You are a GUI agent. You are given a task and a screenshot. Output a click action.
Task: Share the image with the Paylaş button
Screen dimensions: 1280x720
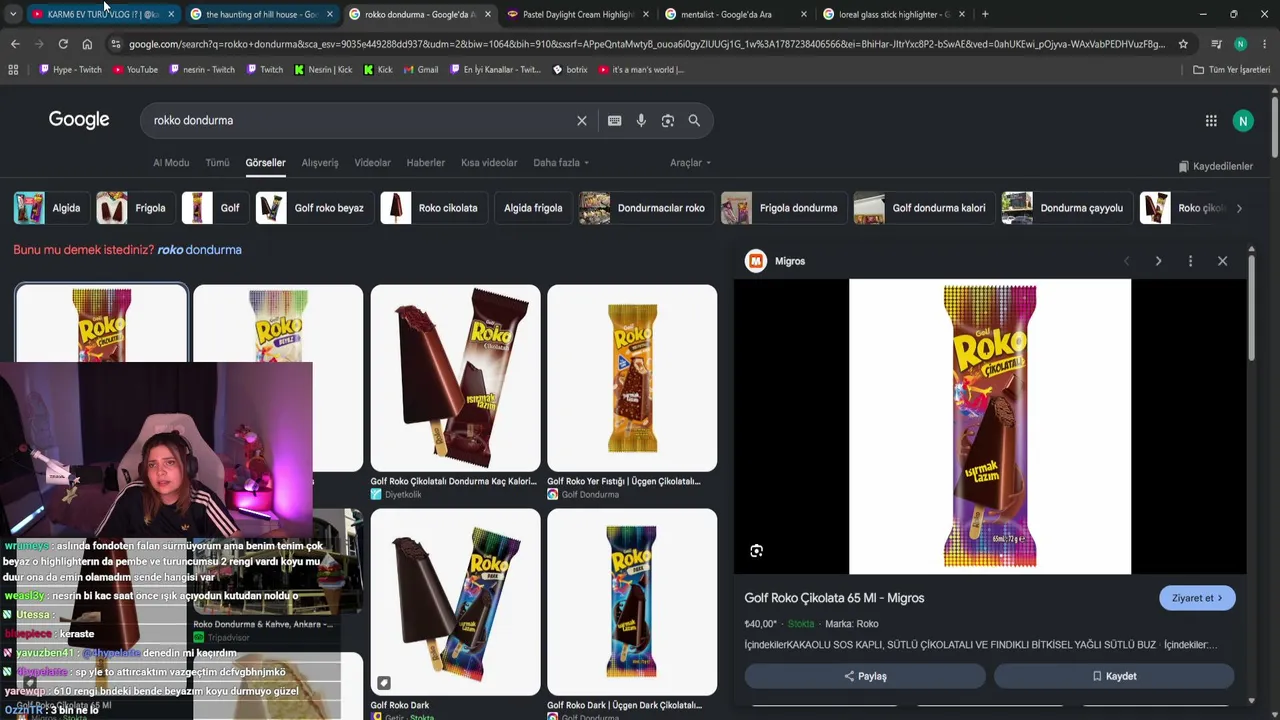pyautogui.click(x=865, y=676)
